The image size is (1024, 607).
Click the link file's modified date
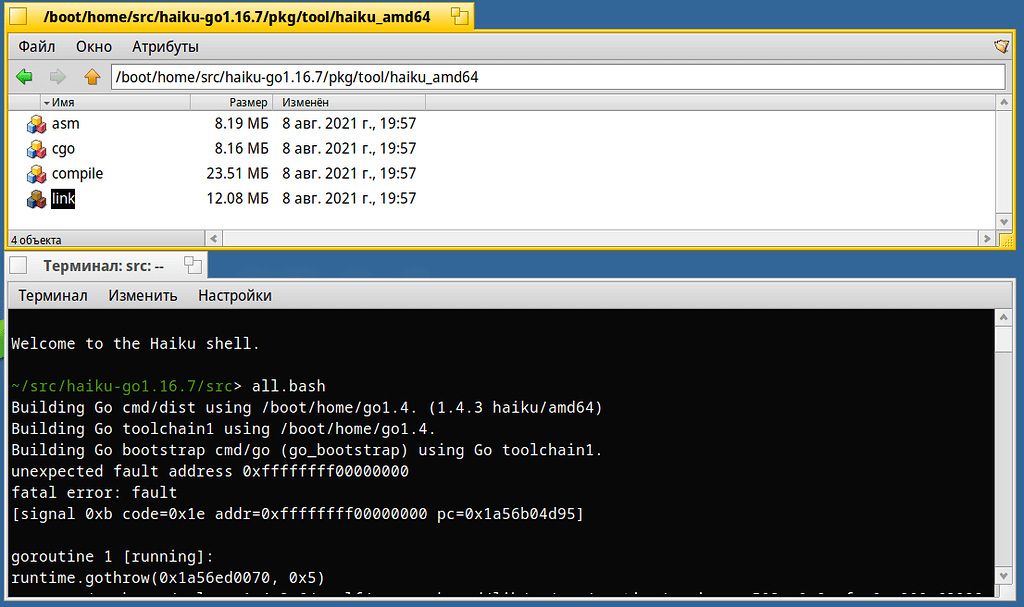coord(349,199)
